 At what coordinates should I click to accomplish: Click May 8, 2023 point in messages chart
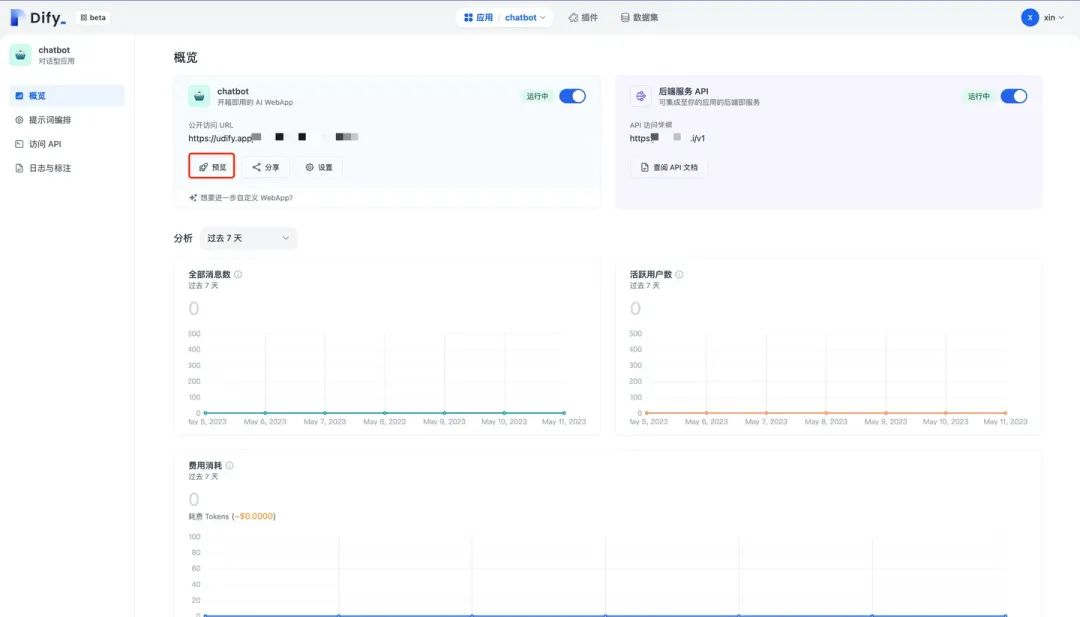[384, 413]
